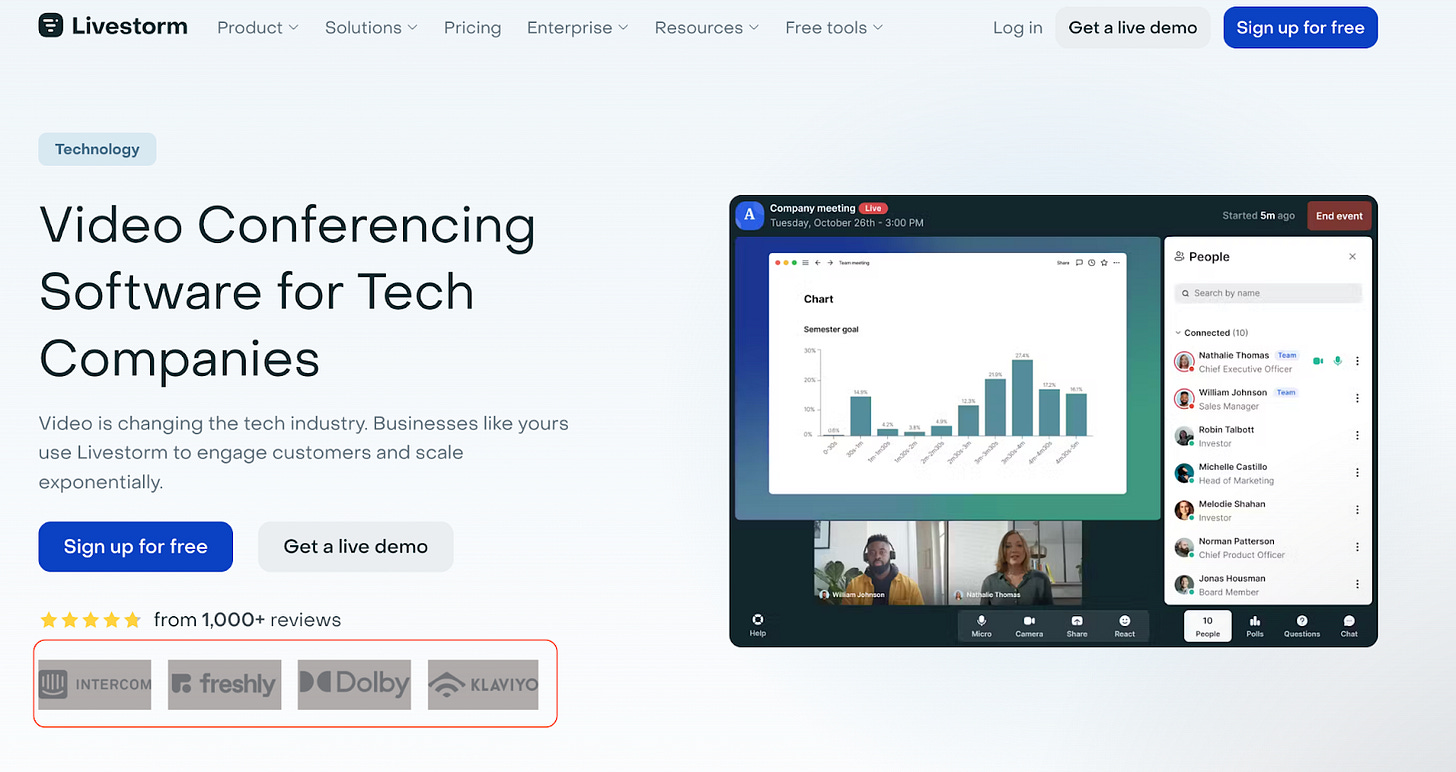Click Robin Talbott's name

point(1226,430)
